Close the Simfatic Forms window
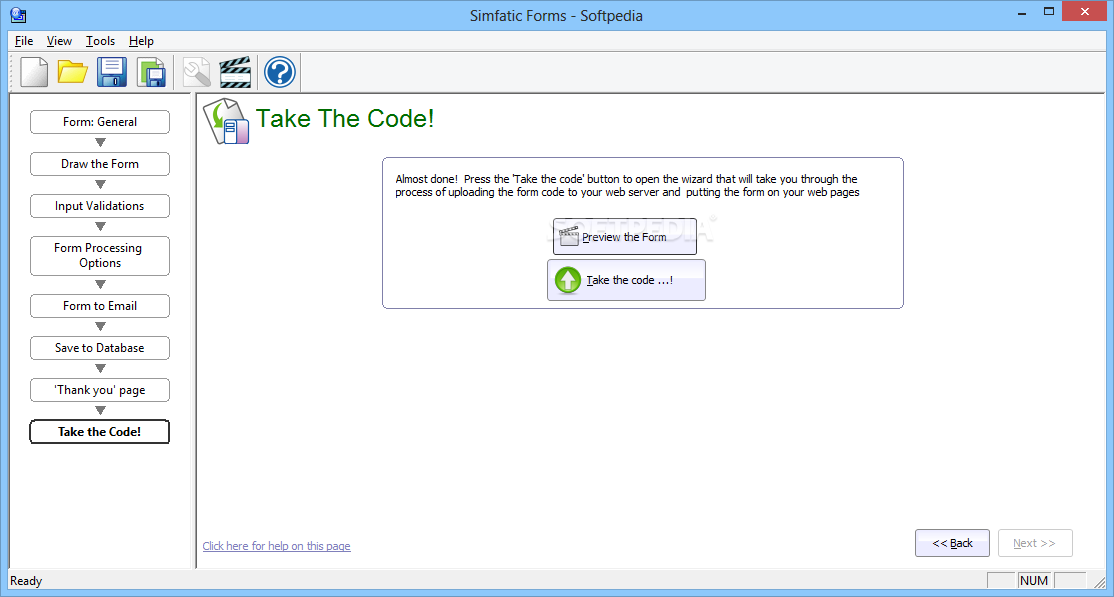The height and width of the screenshot is (597, 1114). point(1085,12)
